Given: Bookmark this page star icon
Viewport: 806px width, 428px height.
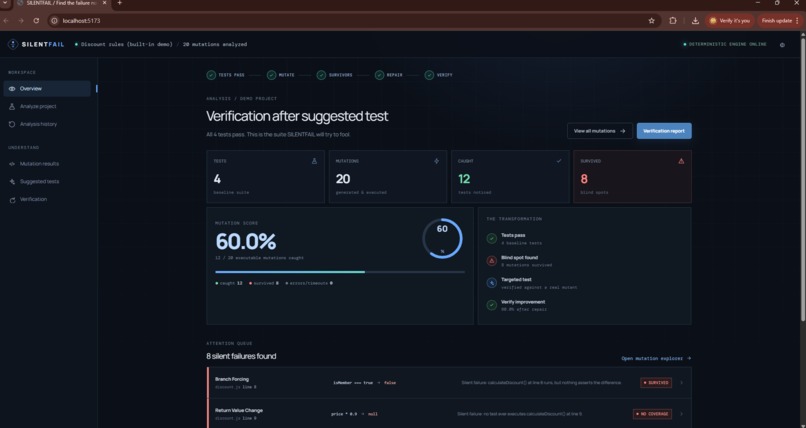Looking at the screenshot, I should tap(652, 21).
